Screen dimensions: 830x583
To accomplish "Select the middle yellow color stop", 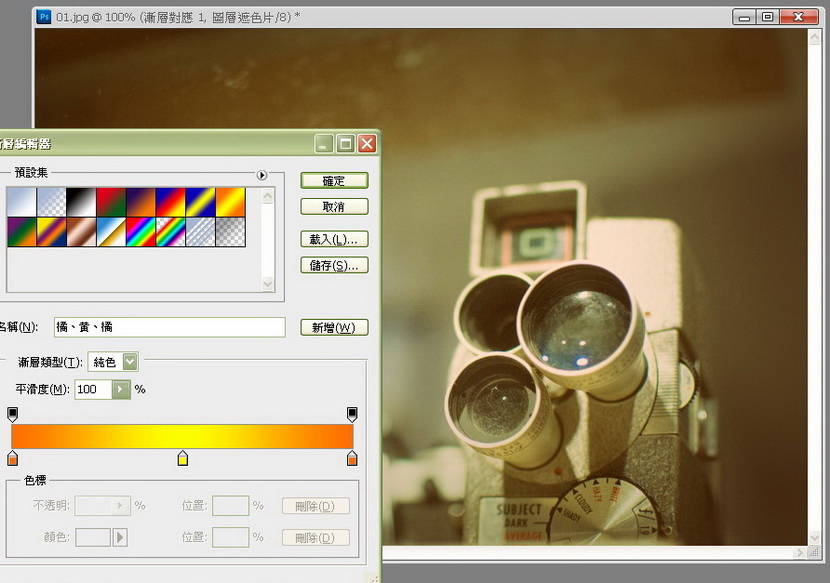I will (x=182, y=459).
